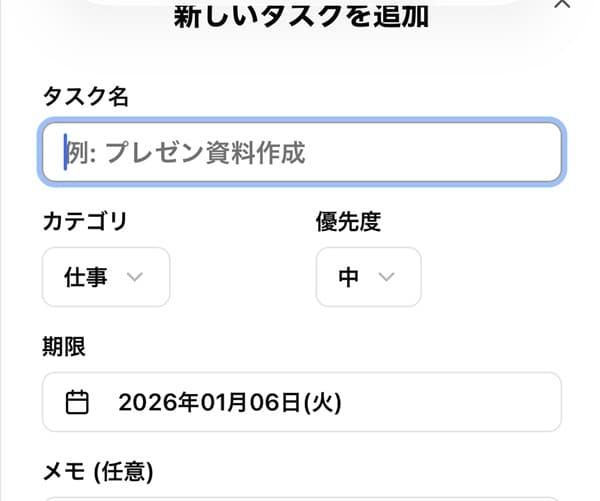Click the text cursor in task name field
600x501 pixels.
tap(66, 153)
